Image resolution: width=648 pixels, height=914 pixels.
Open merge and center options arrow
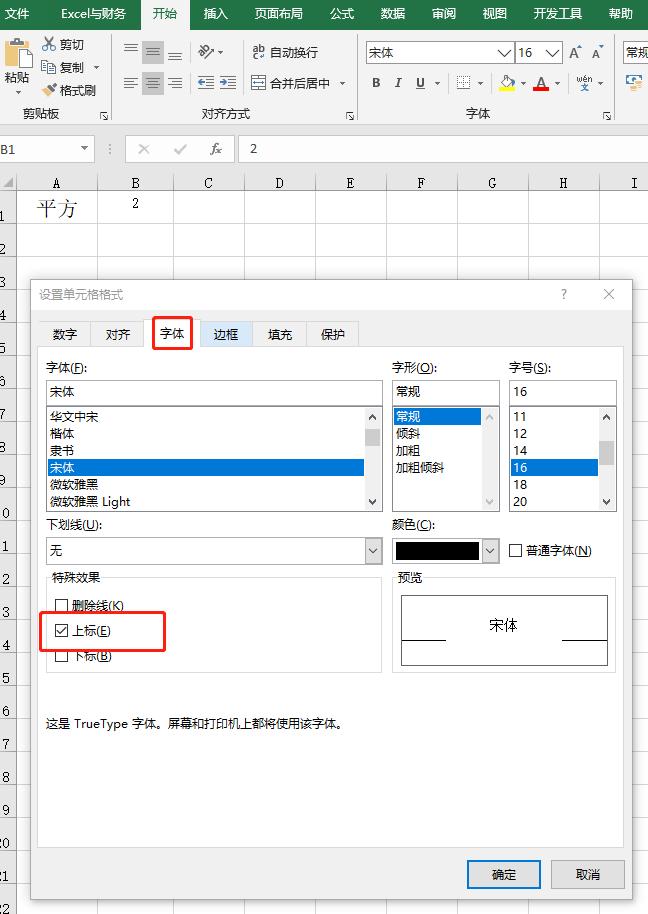(343, 83)
